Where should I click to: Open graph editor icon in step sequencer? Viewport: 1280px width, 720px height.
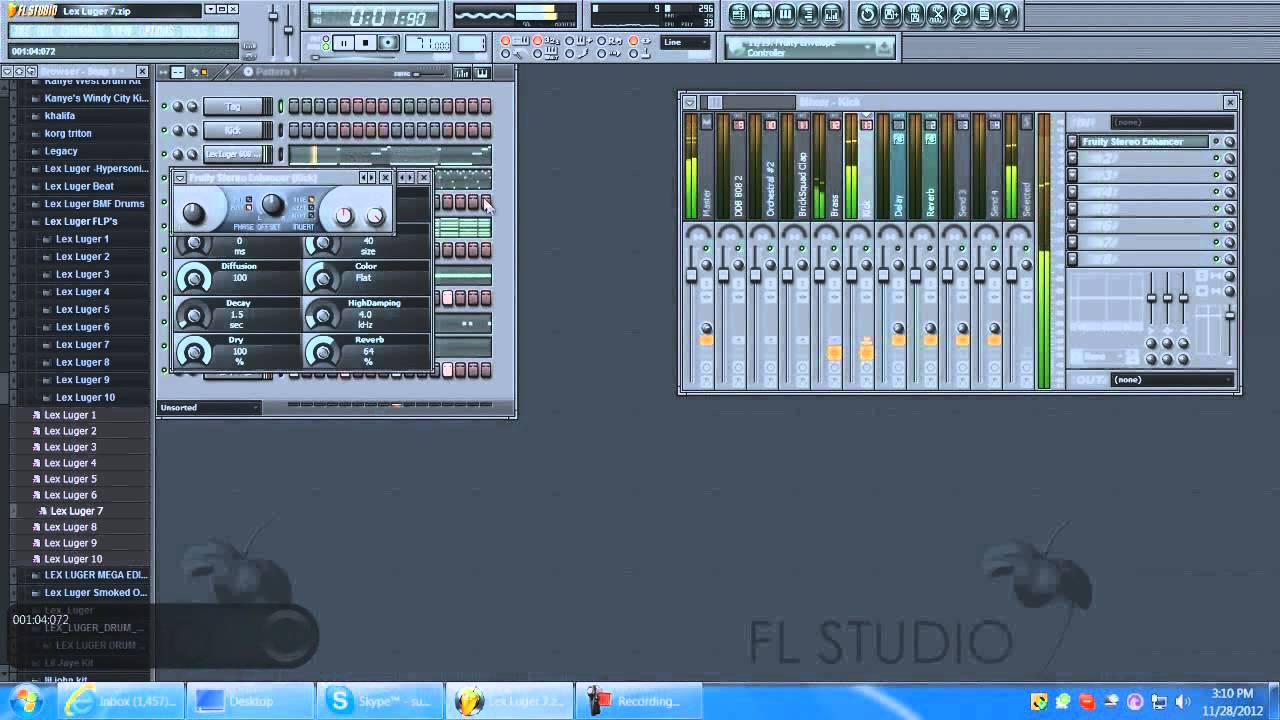point(462,72)
